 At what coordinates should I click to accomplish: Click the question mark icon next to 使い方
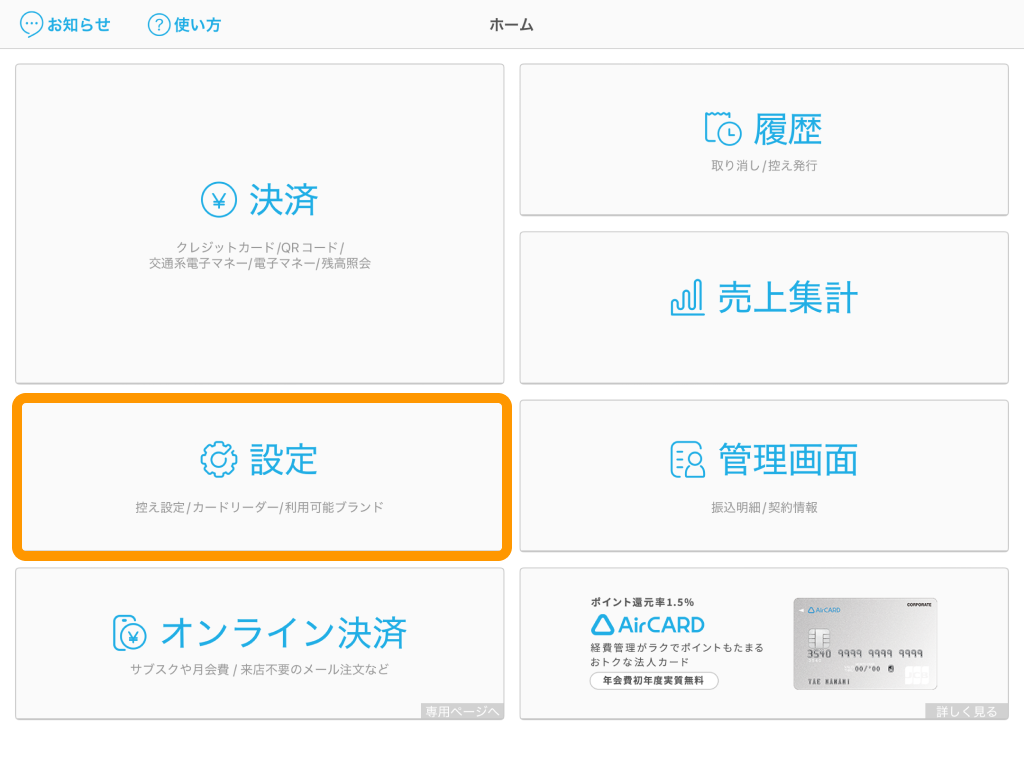pos(157,25)
